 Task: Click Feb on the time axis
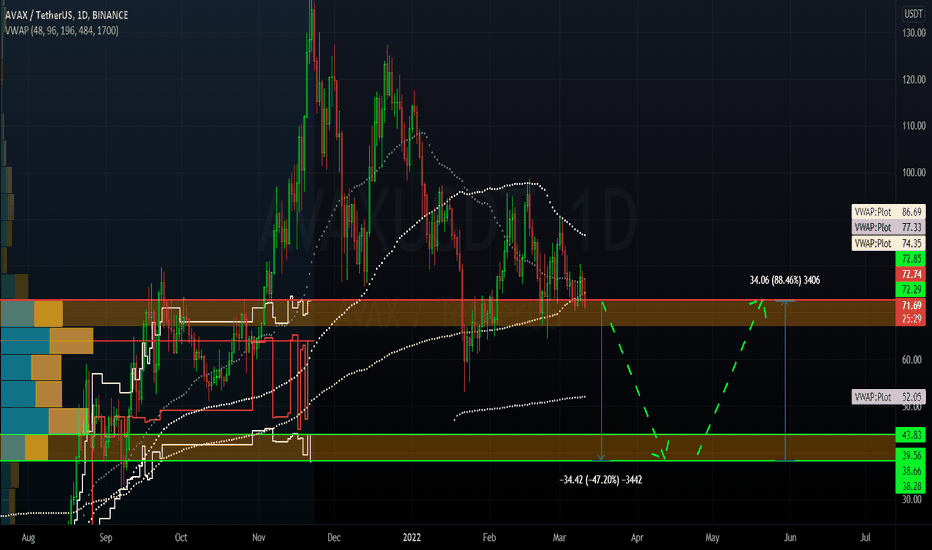click(489, 538)
